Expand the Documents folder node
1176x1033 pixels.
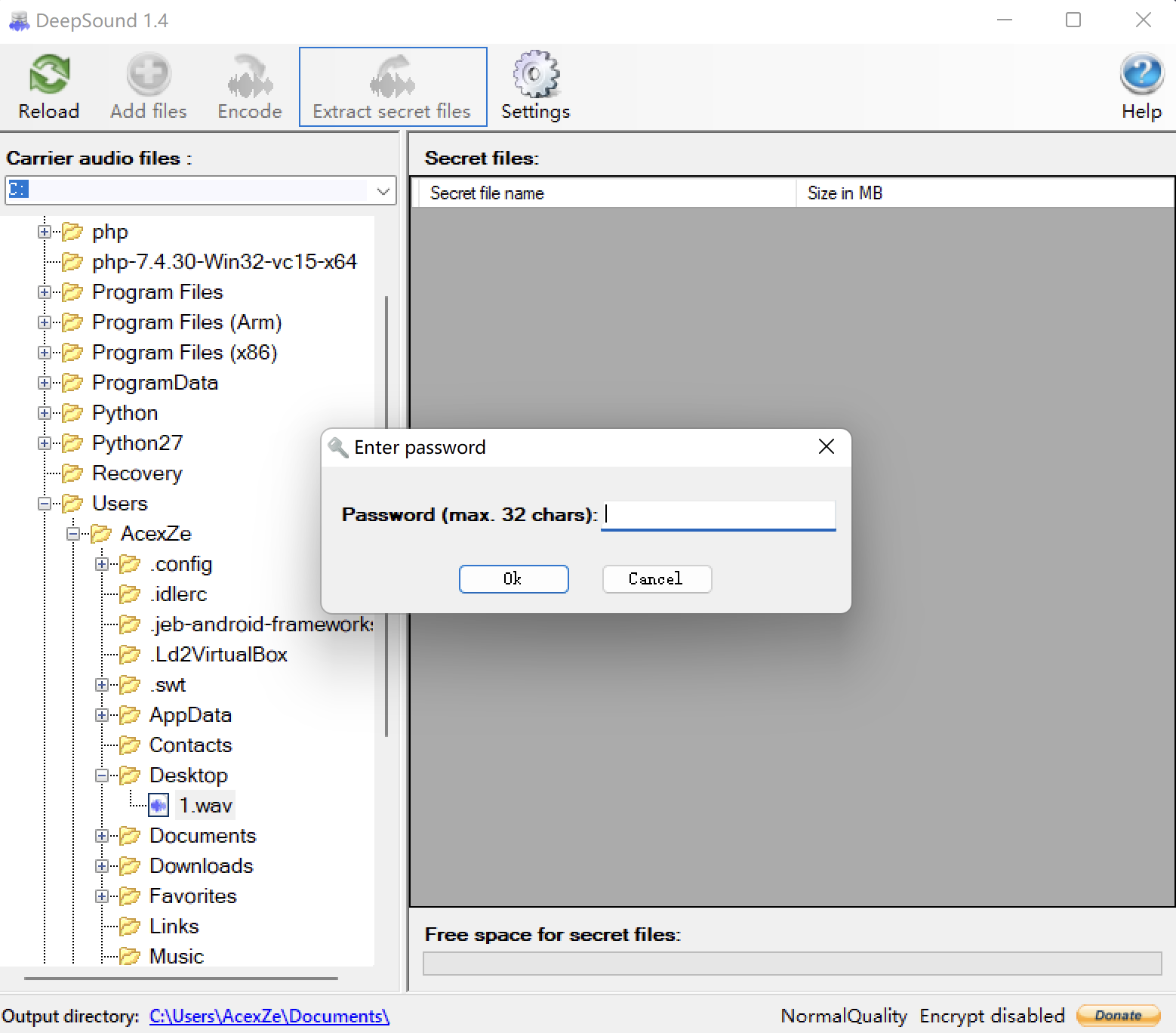point(102,836)
